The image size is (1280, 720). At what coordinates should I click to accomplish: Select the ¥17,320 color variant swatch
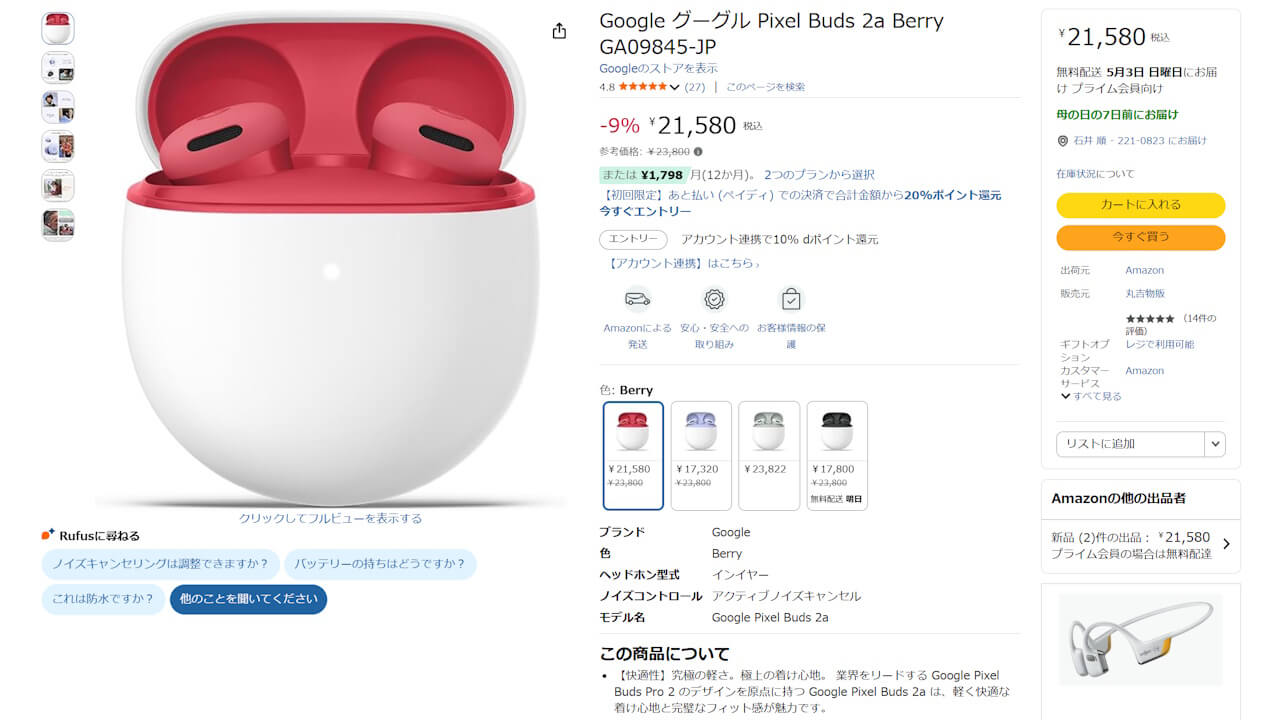tap(701, 456)
